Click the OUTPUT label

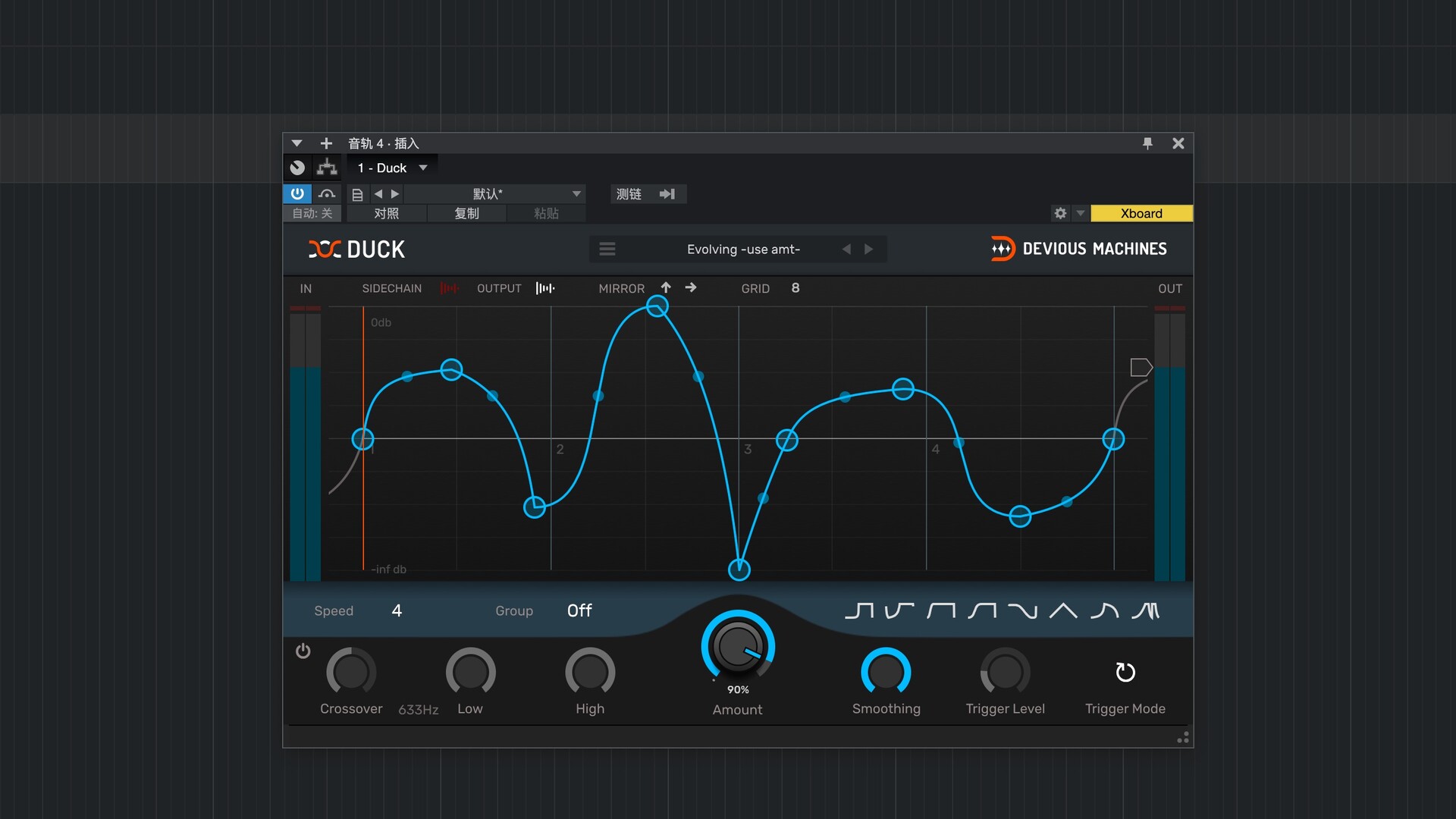pos(499,288)
